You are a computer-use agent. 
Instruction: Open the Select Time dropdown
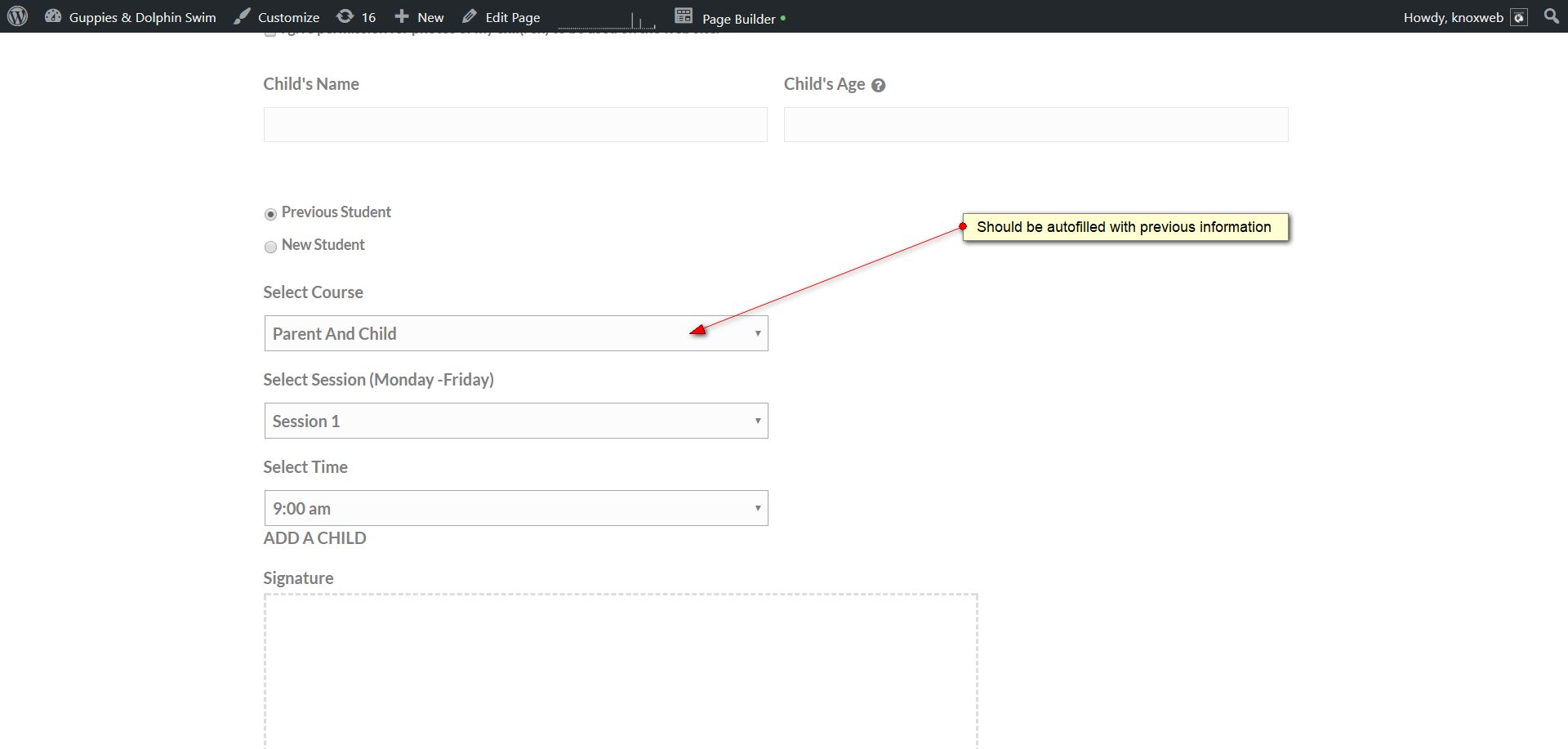(516, 508)
